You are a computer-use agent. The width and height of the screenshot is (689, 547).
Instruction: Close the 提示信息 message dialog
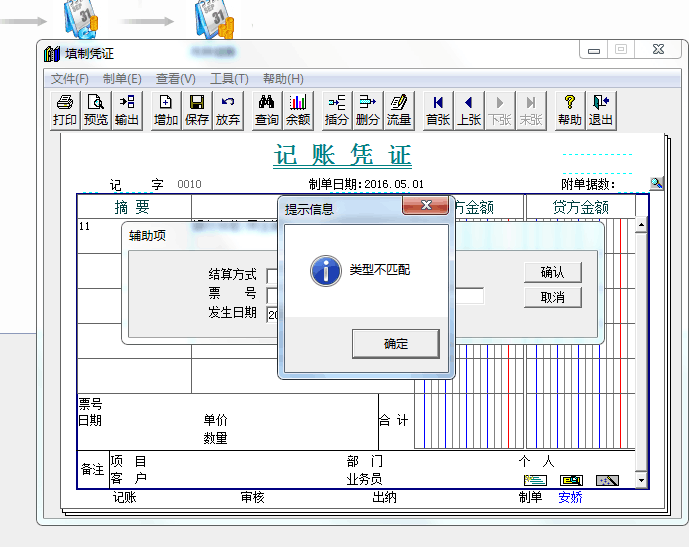point(425,205)
